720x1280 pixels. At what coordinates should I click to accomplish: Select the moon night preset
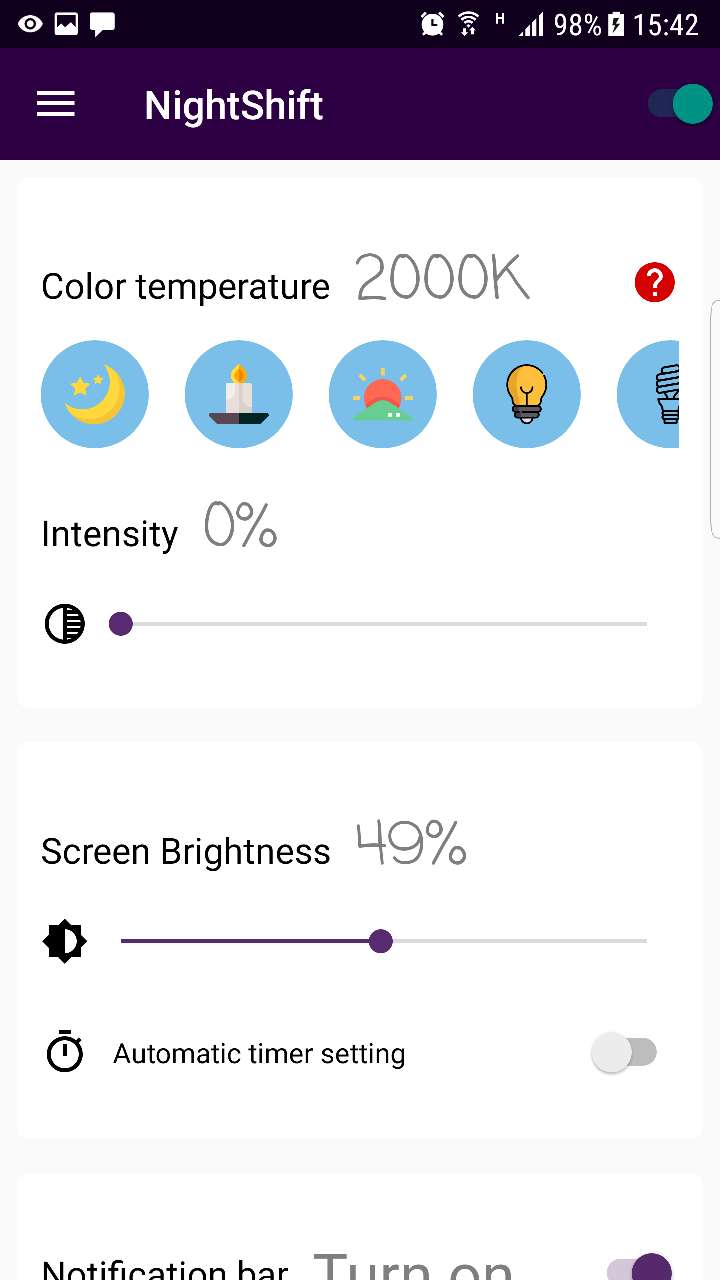95,394
